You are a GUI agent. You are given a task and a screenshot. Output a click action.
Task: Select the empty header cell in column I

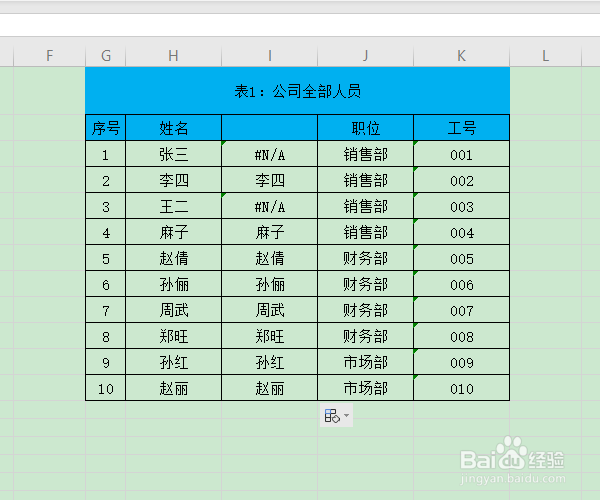(x=270, y=128)
